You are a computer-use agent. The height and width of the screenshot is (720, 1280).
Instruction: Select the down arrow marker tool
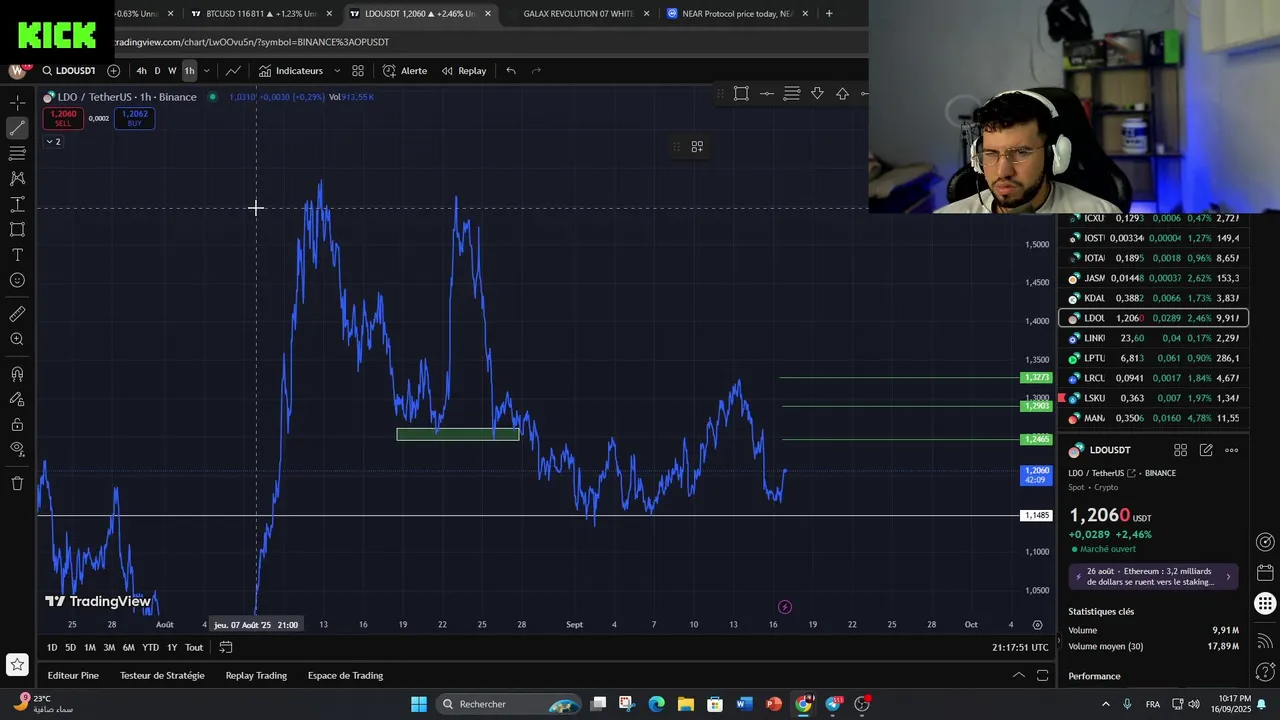pos(817,93)
